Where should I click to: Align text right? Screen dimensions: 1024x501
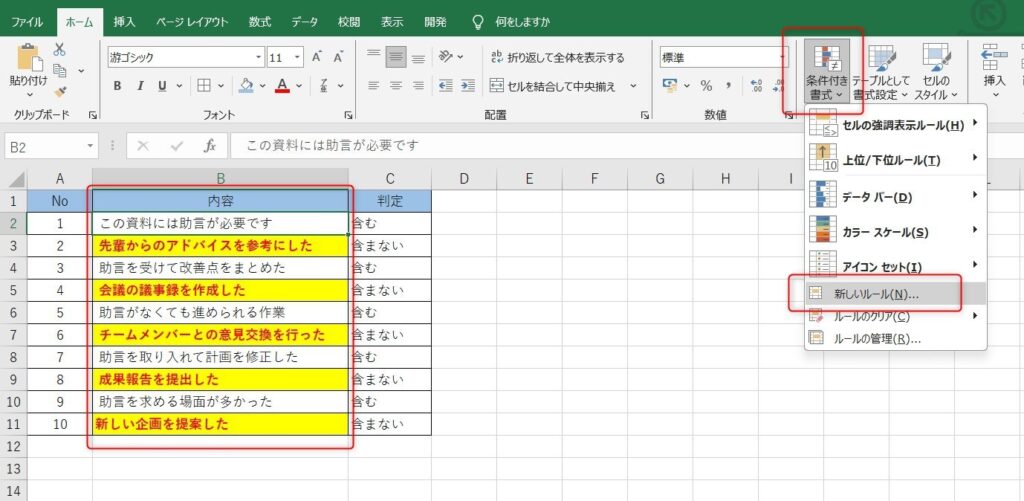click(x=418, y=86)
